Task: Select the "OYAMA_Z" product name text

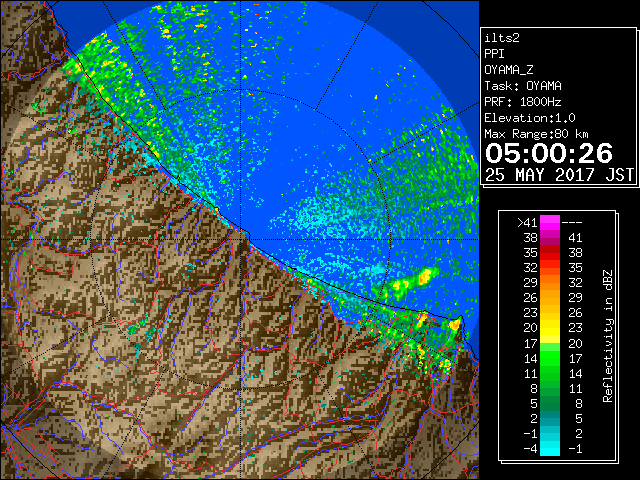Action: 509,70
